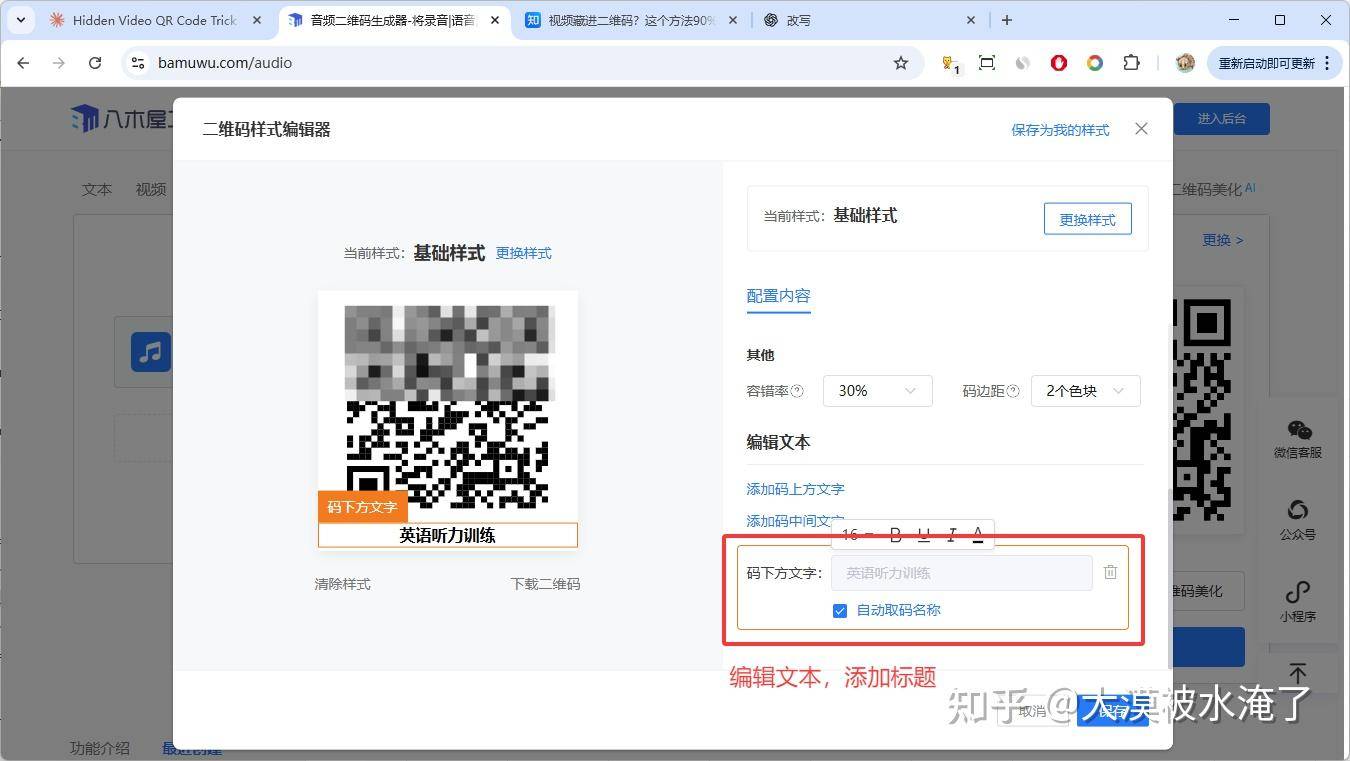This screenshot has width=1350, height=761.
Task: Click the music note audio icon
Action: point(151,352)
